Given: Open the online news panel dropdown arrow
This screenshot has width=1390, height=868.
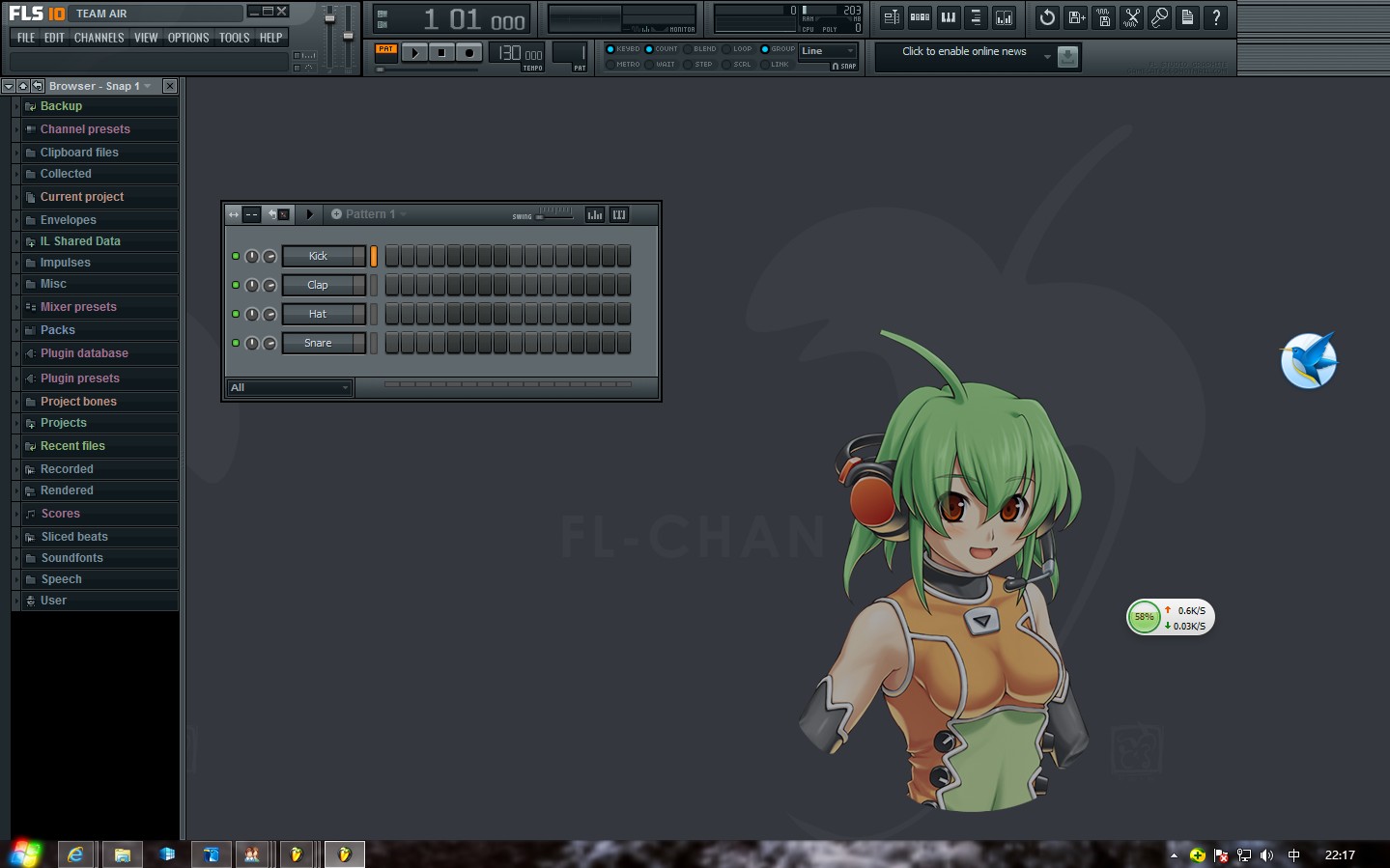Looking at the screenshot, I should pyautogui.click(x=1047, y=57).
